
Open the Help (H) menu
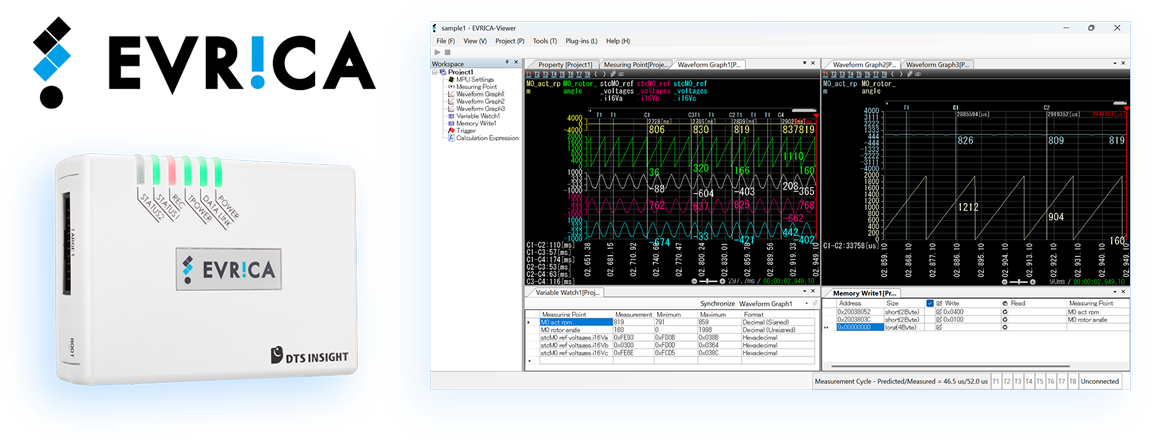(618, 41)
